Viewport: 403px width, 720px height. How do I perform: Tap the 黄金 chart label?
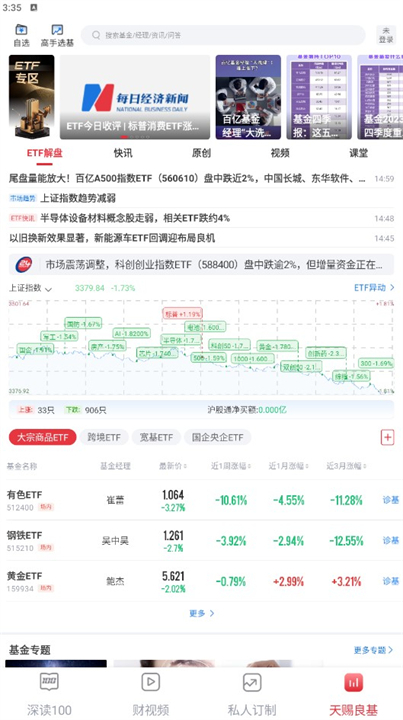coord(277,346)
